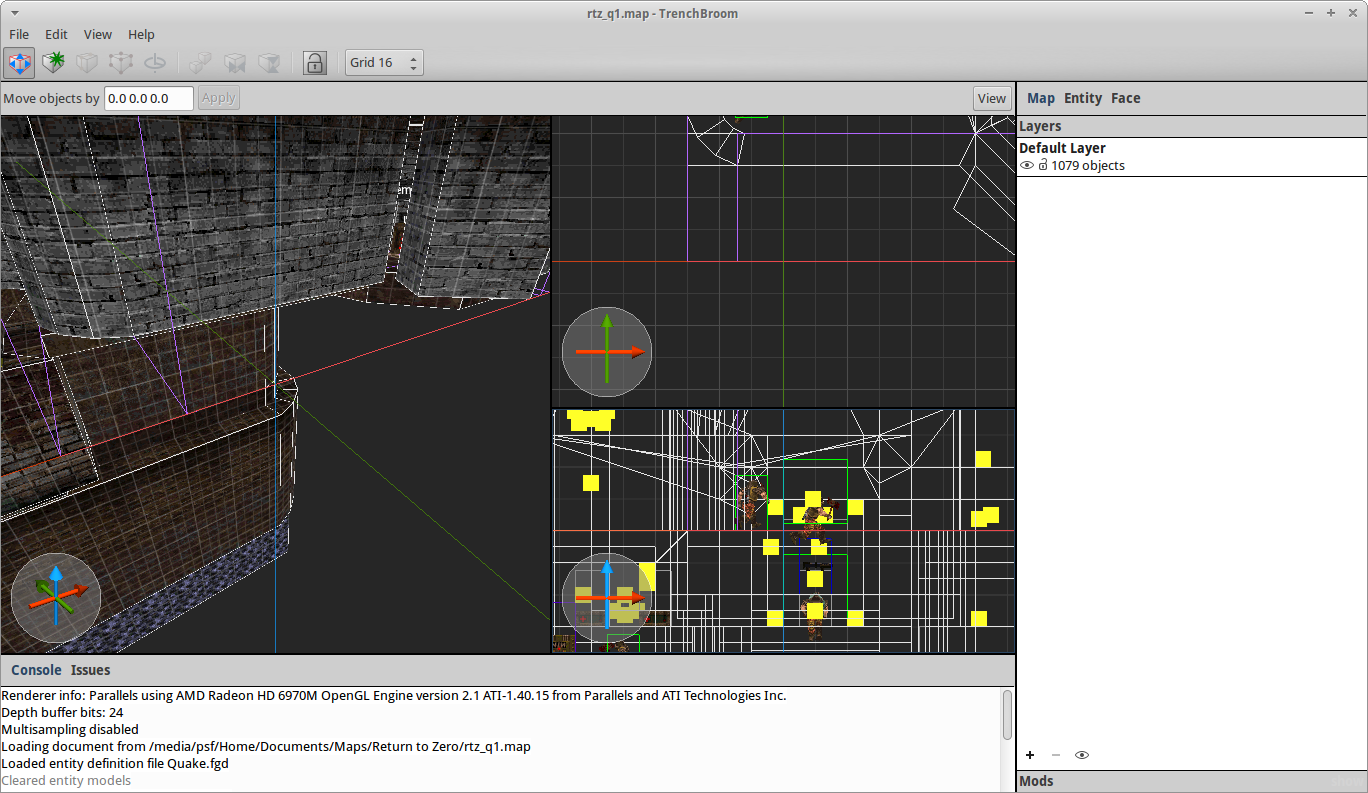Choose the vertex editing tool
The image size is (1368, 793).
121,63
